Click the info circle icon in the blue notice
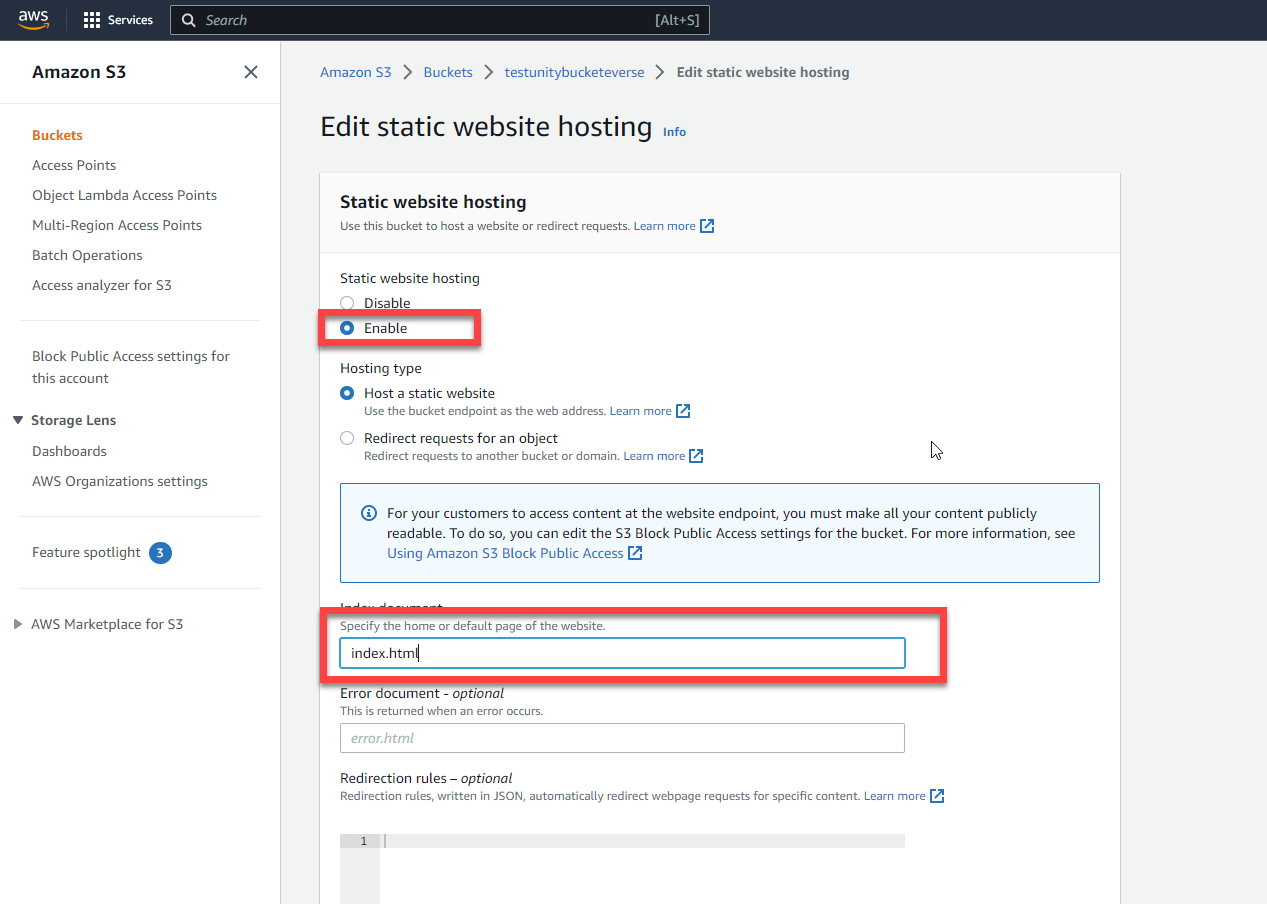 [x=368, y=512]
